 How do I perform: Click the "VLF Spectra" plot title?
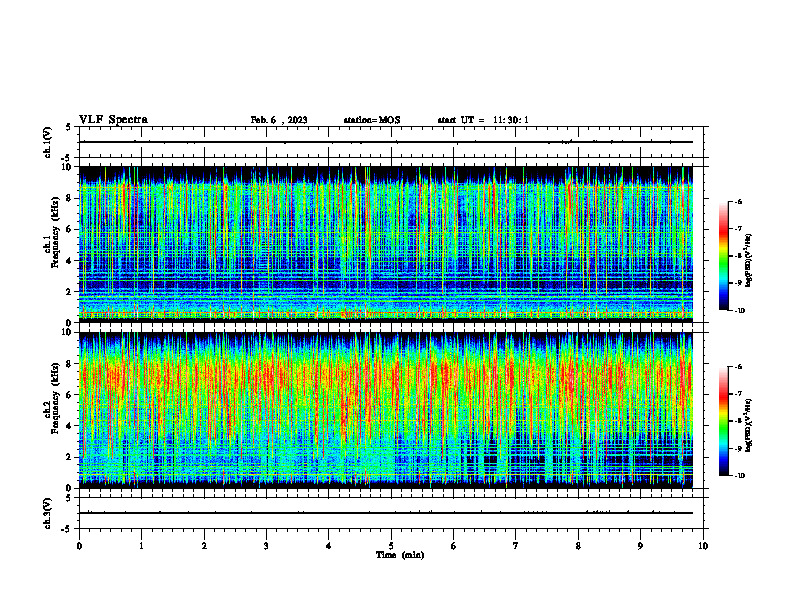[113, 120]
